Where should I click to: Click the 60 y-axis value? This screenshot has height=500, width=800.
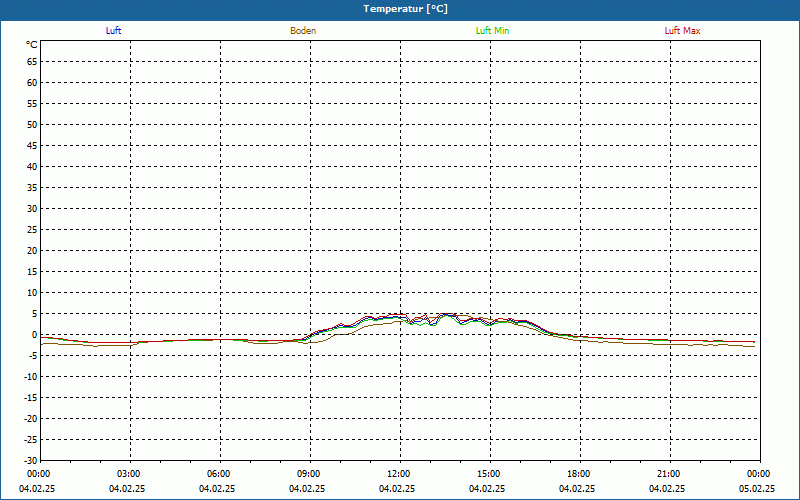point(32,83)
